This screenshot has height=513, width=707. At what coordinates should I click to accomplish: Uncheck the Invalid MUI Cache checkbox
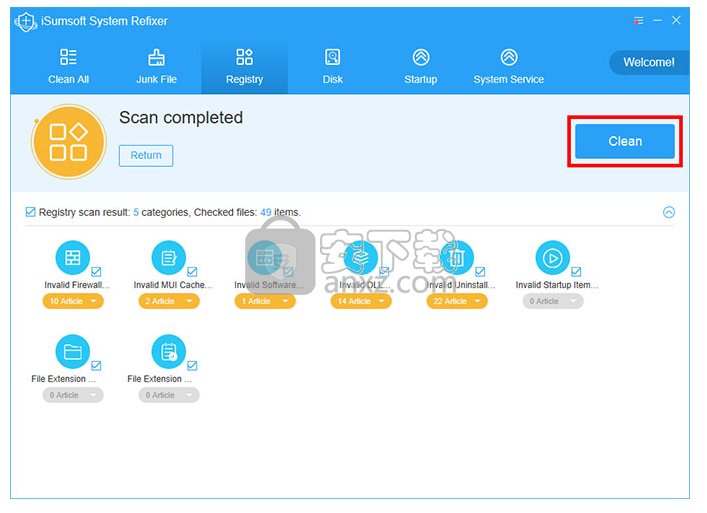pos(192,271)
